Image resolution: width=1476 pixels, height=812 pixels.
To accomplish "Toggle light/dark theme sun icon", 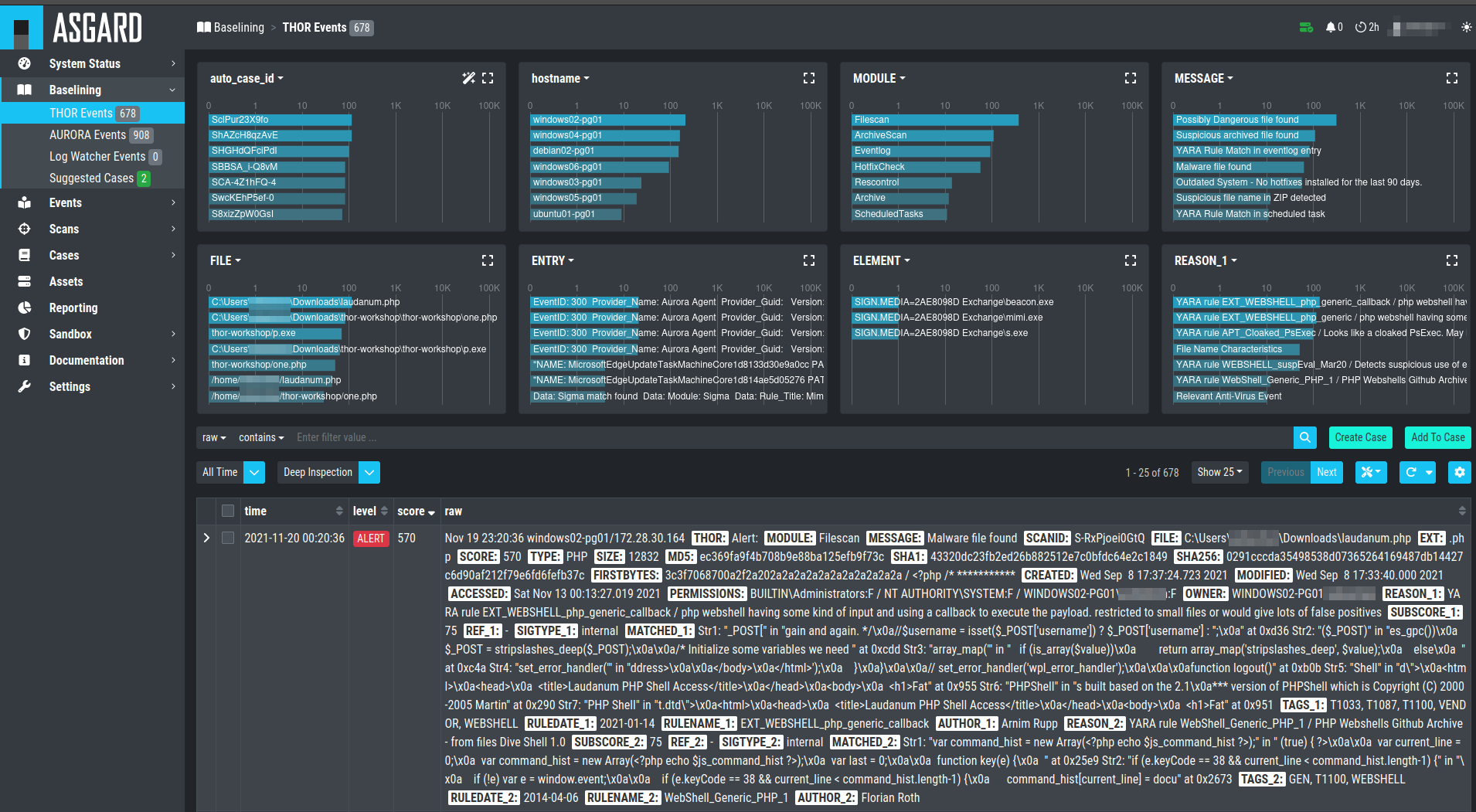I will tap(1466, 27).
